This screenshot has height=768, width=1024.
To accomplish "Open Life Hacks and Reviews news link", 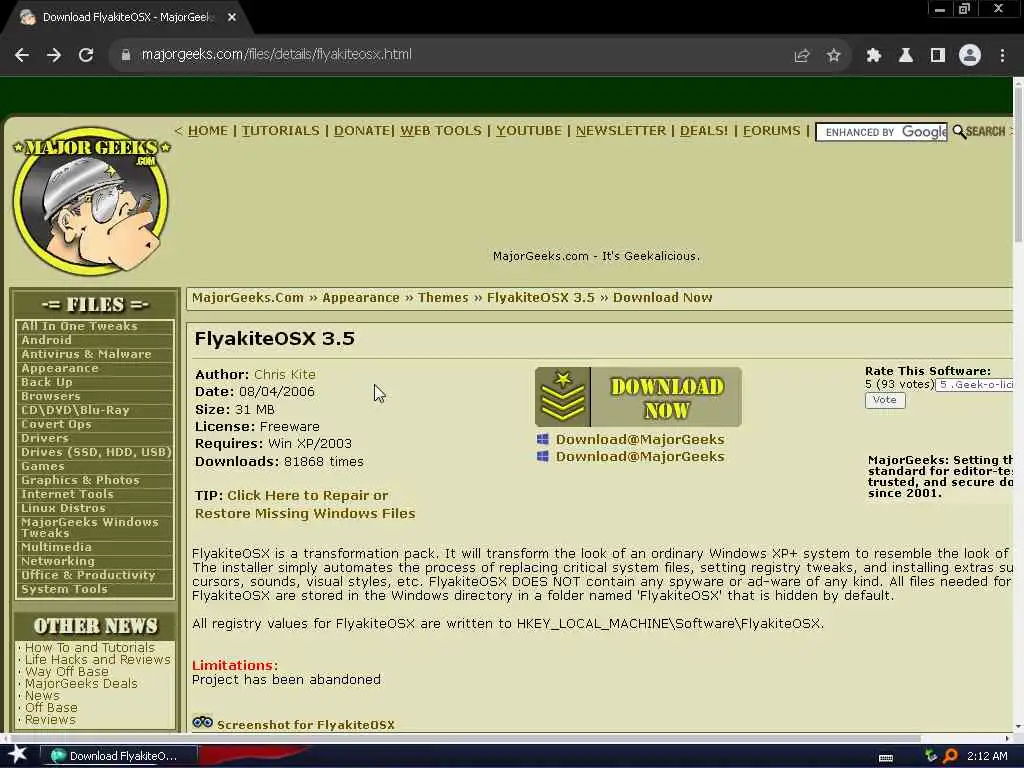I will point(98,660).
